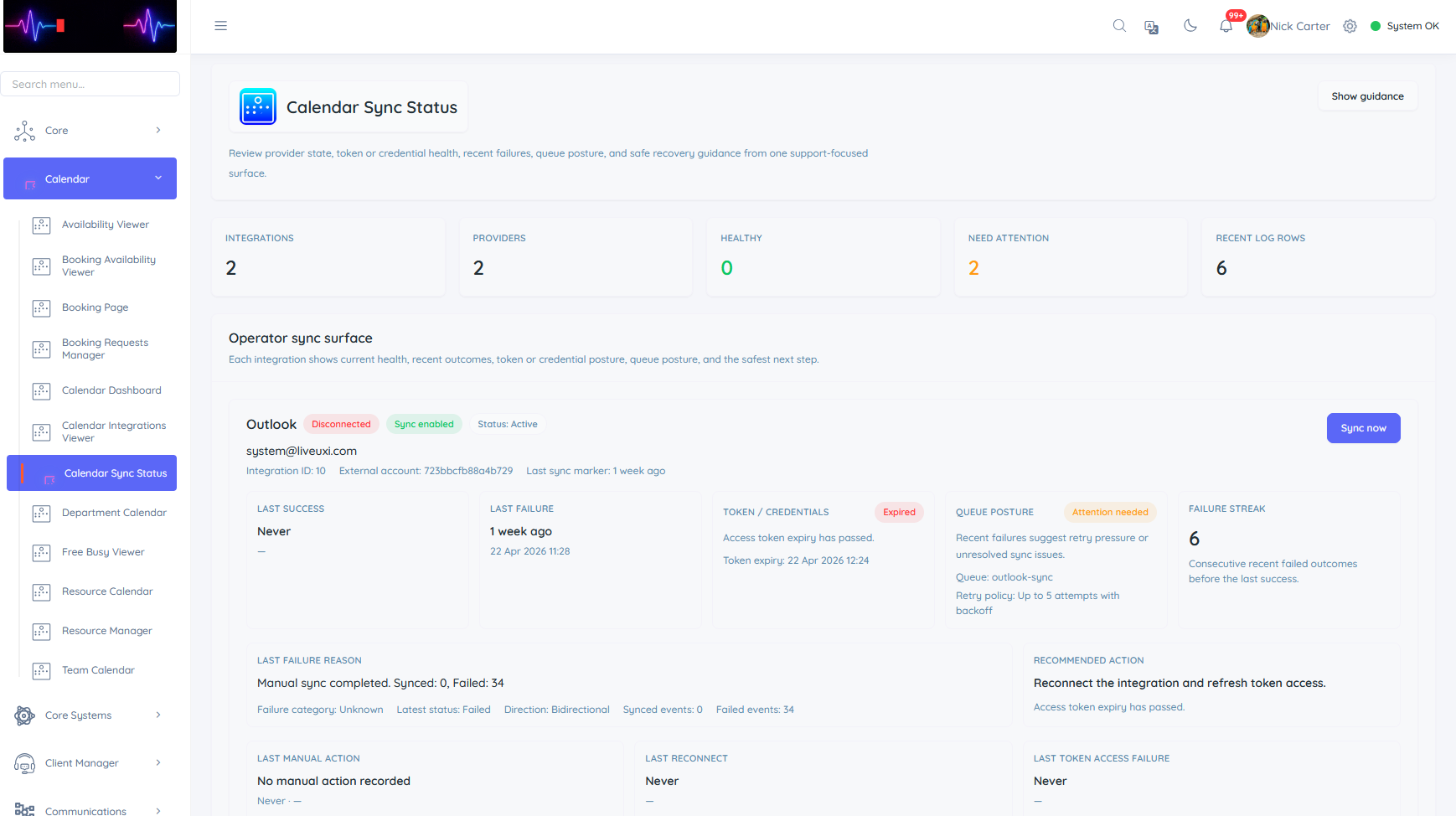Open the settings gear icon in header
1456x816 pixels.
pyautogui.click(x=1350, y=26)
